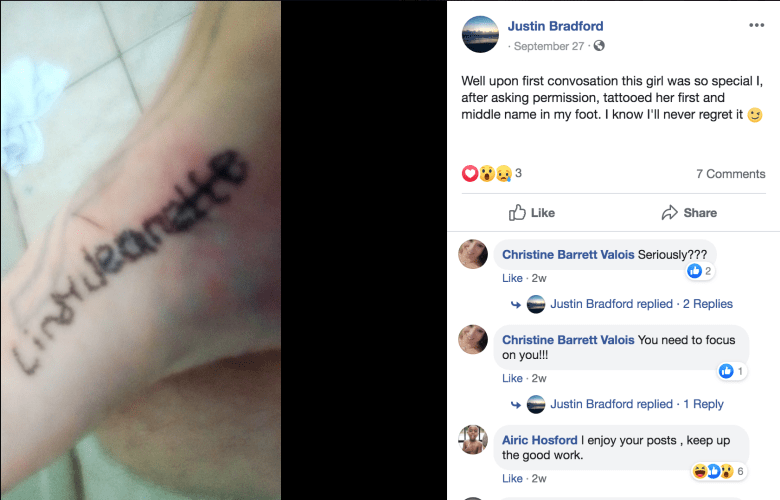Open Airic Hosford's name link
This screenshot has width=780, height=500.
[539, 440]
